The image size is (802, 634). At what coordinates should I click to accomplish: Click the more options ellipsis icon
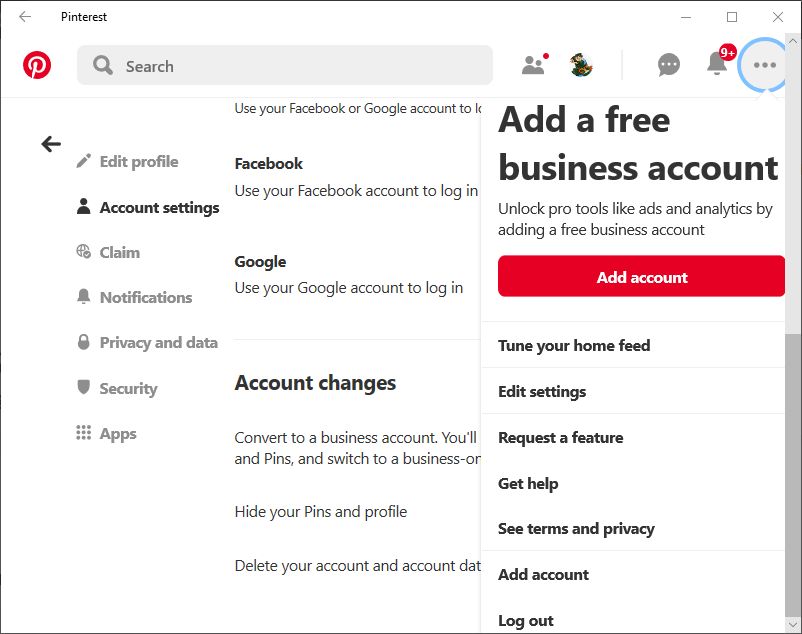click(763, 64)
